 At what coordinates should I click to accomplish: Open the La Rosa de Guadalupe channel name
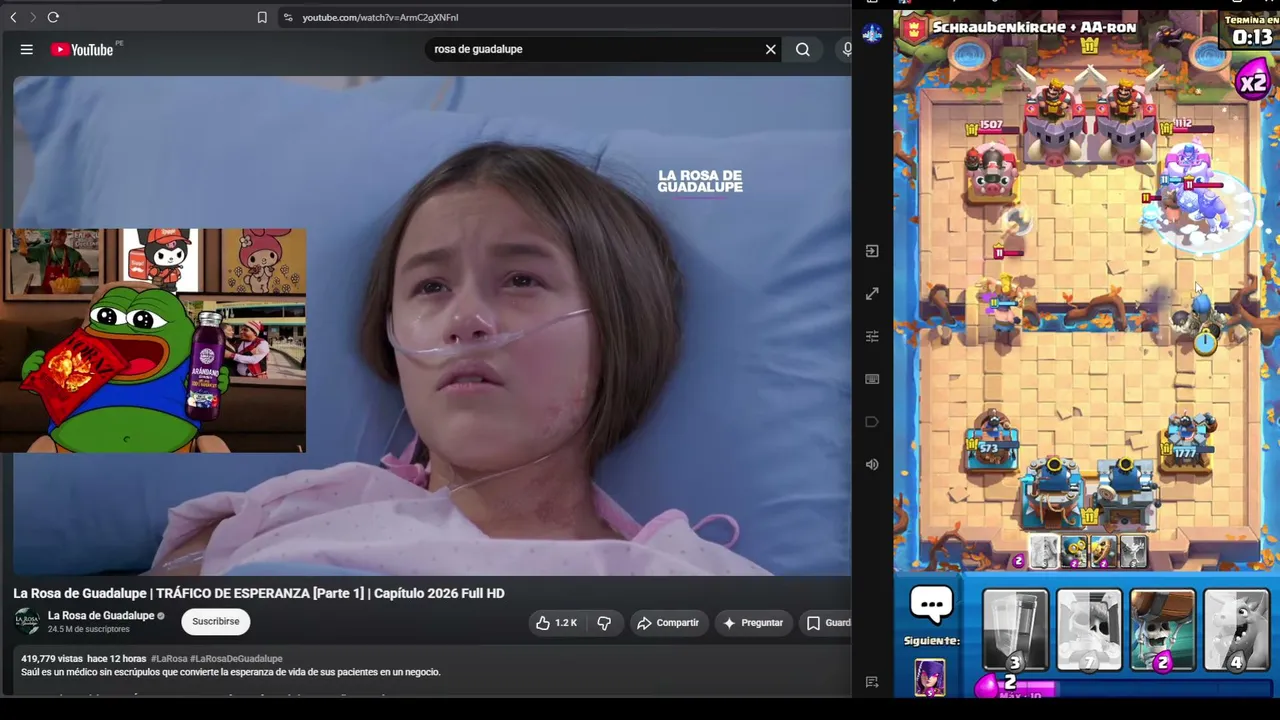[x=101, y=616]
